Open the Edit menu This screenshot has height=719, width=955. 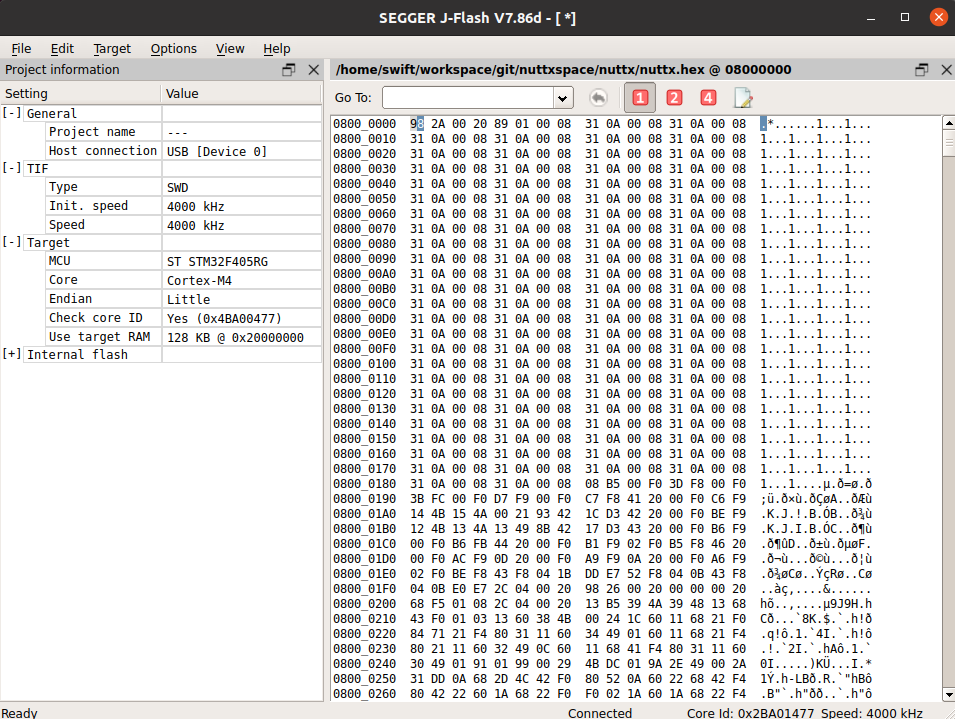(62, 49)
